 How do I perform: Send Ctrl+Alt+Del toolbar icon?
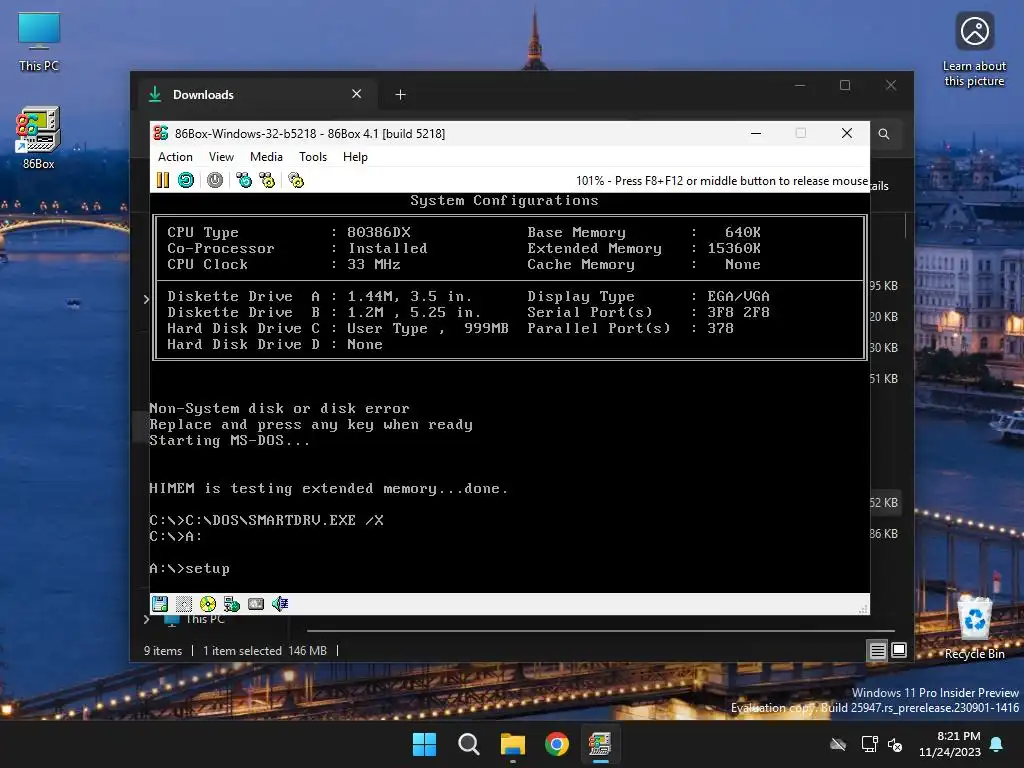244,180
